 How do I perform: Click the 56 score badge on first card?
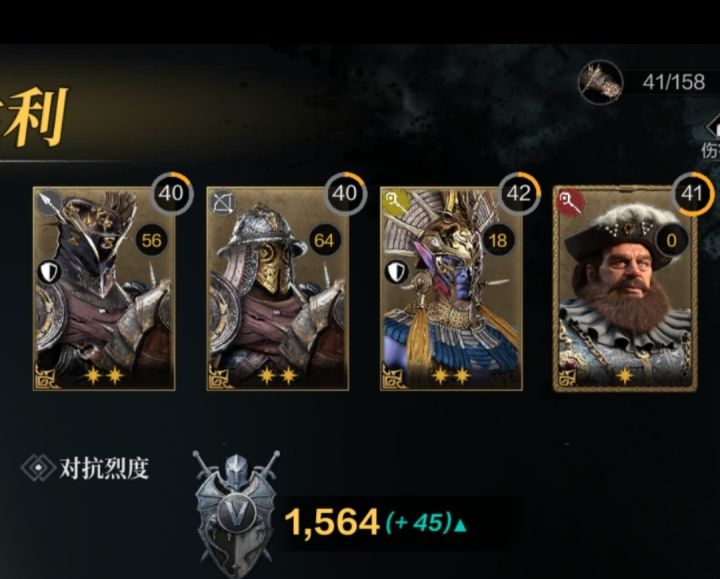pos(151,240)
